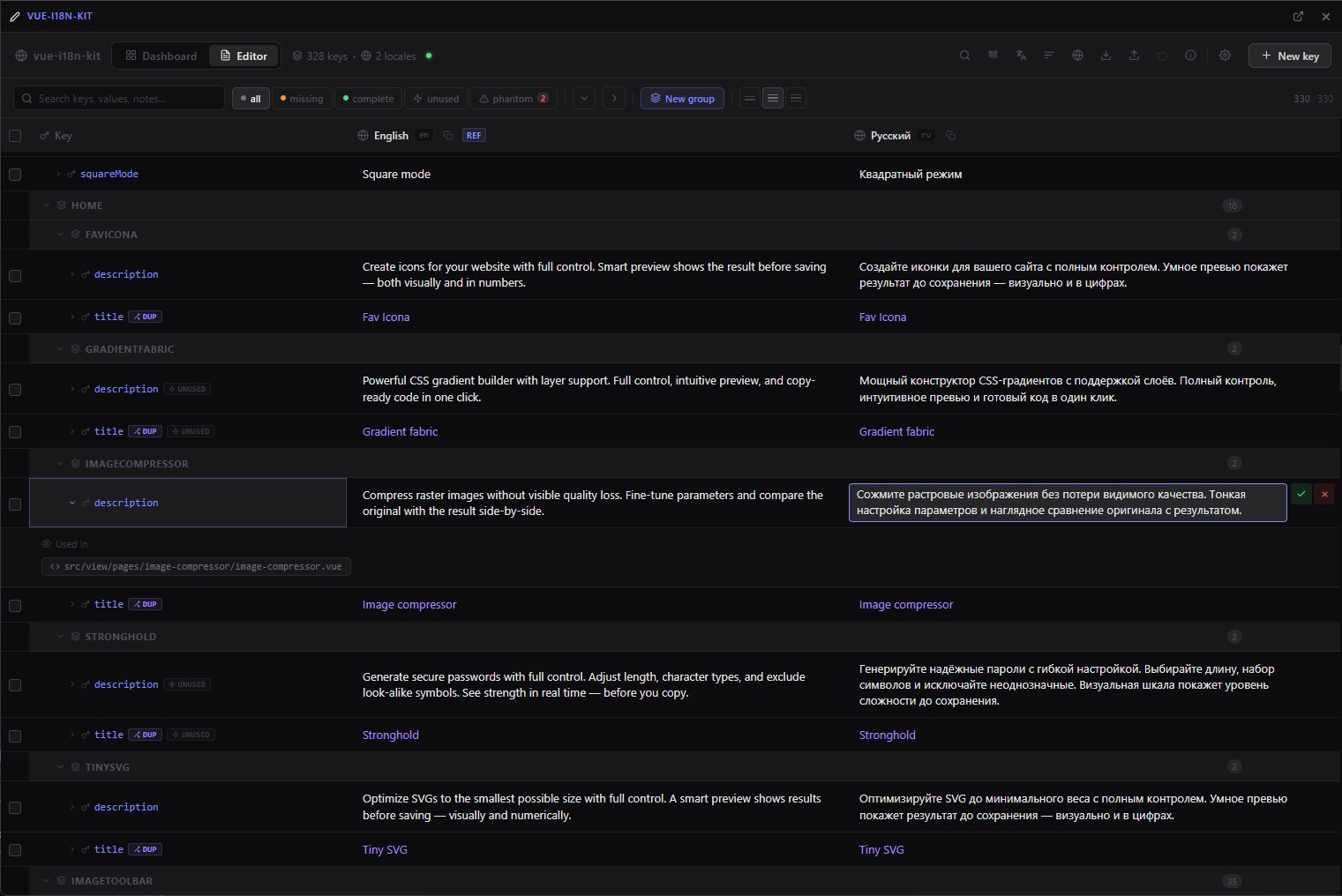Screen dimensions: 1342x896
Task: Click the New key button
Action: point(1289,56)
